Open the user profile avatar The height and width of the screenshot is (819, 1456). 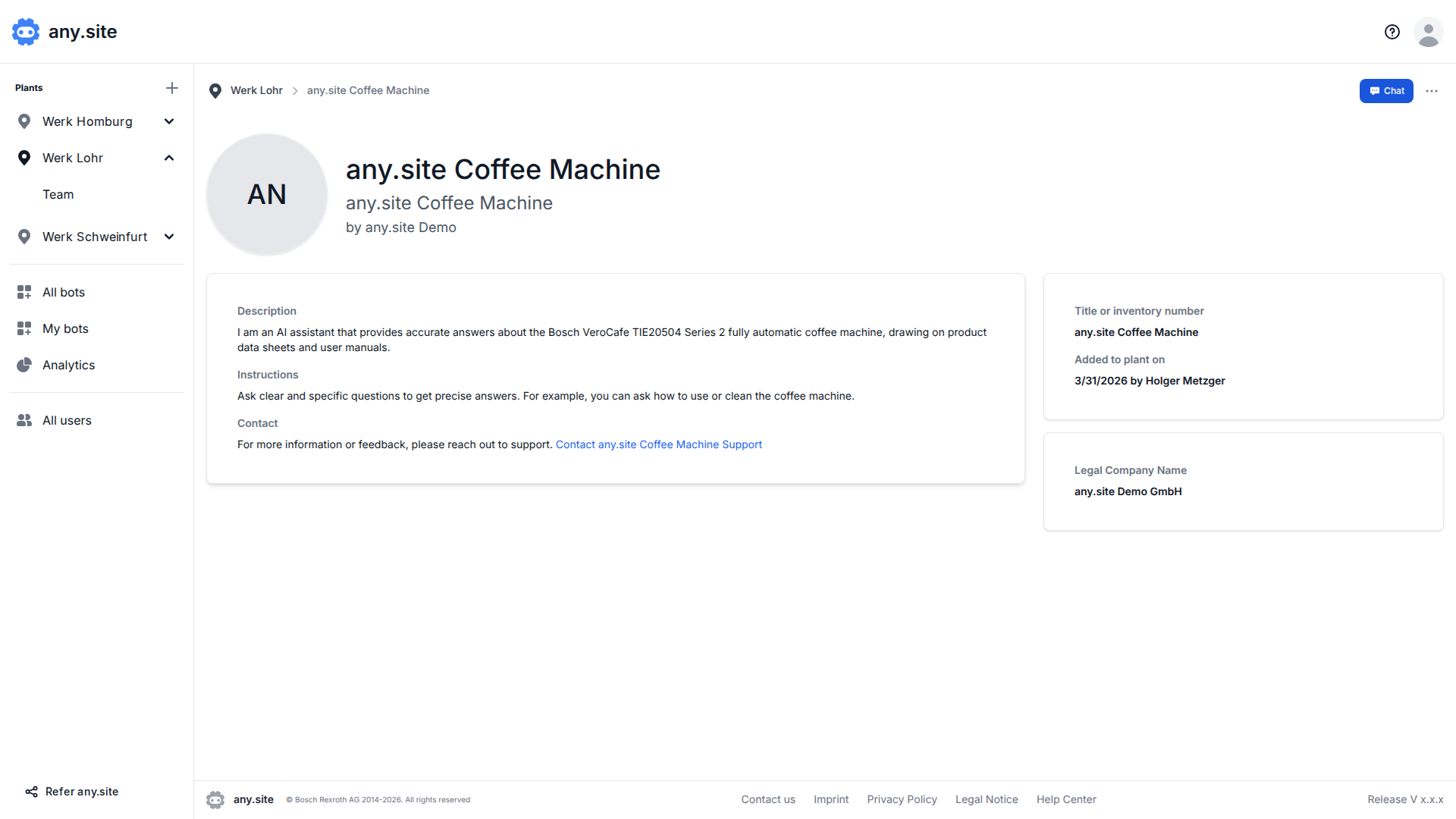click(1429, 32)
